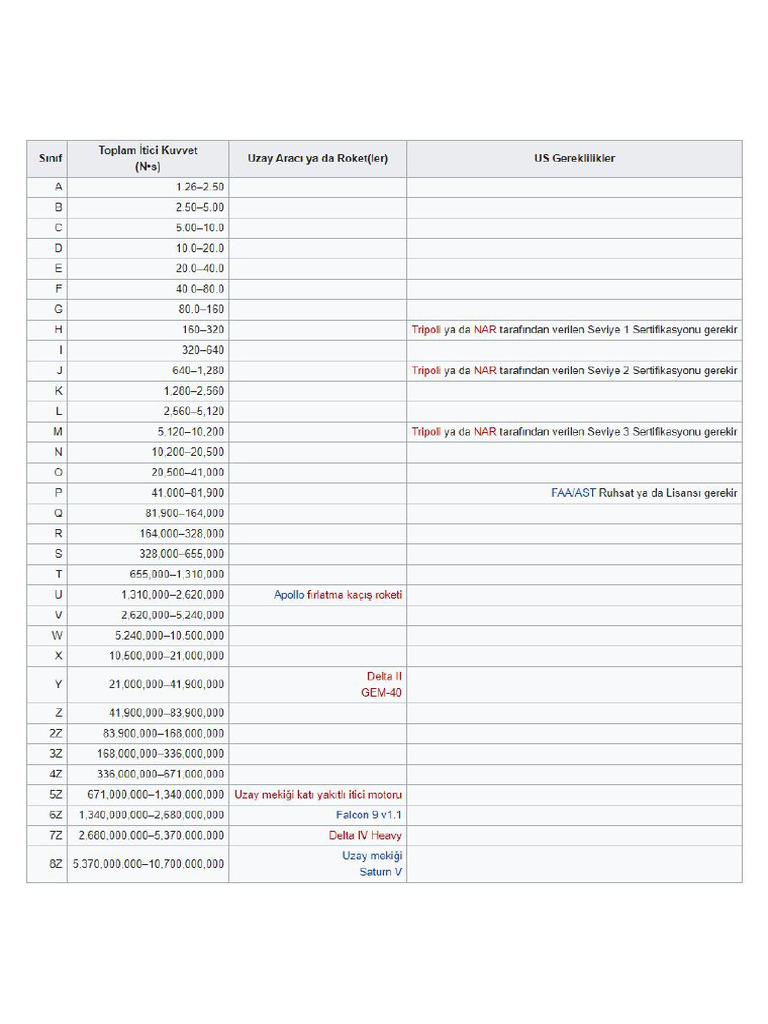768x1024 pixels.
Task: Select the value 640–1,280
Action: click(x=198, y=371)
